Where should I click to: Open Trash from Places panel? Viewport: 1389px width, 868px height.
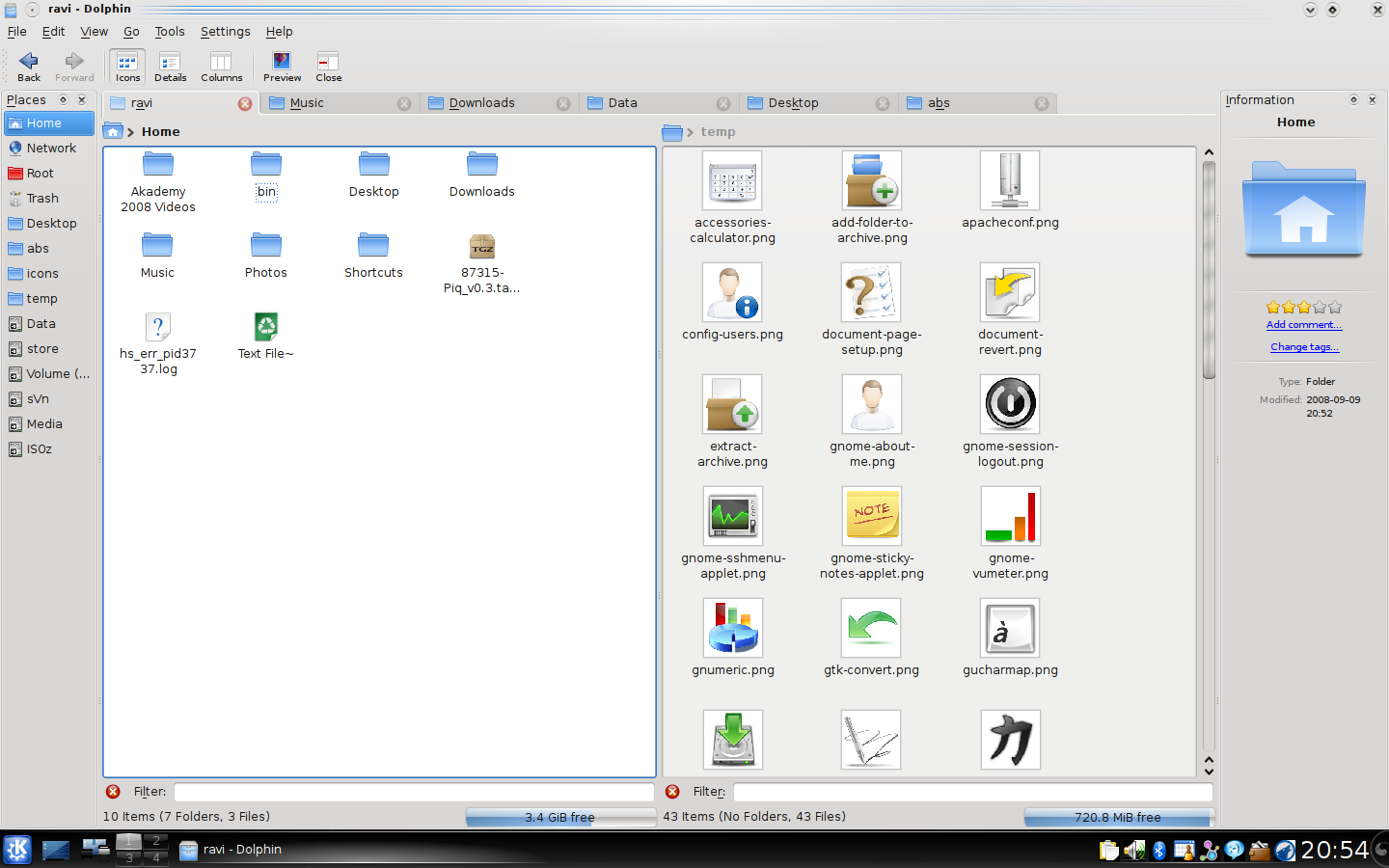49,199
